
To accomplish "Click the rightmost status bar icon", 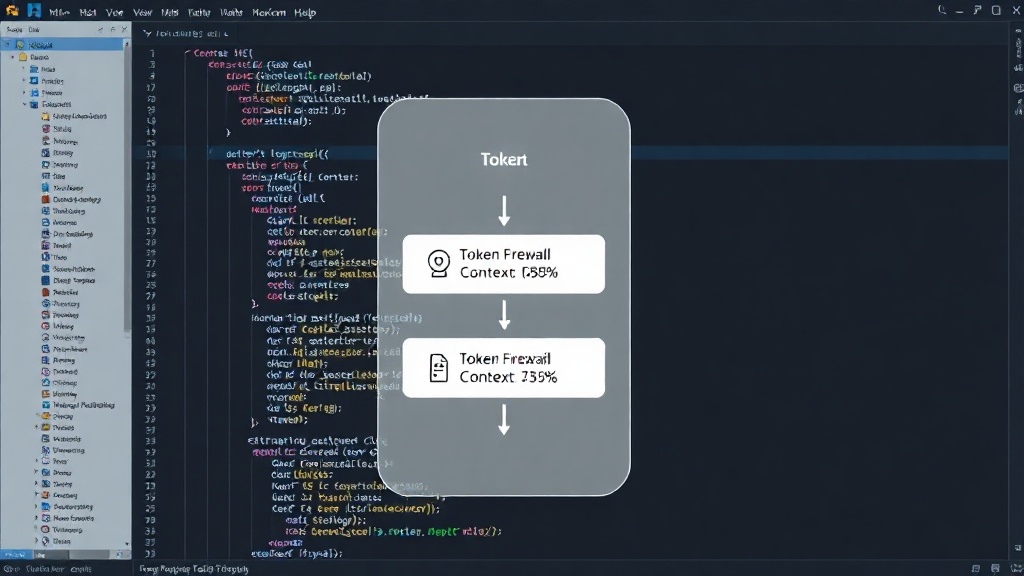I will pos(1016,569).
